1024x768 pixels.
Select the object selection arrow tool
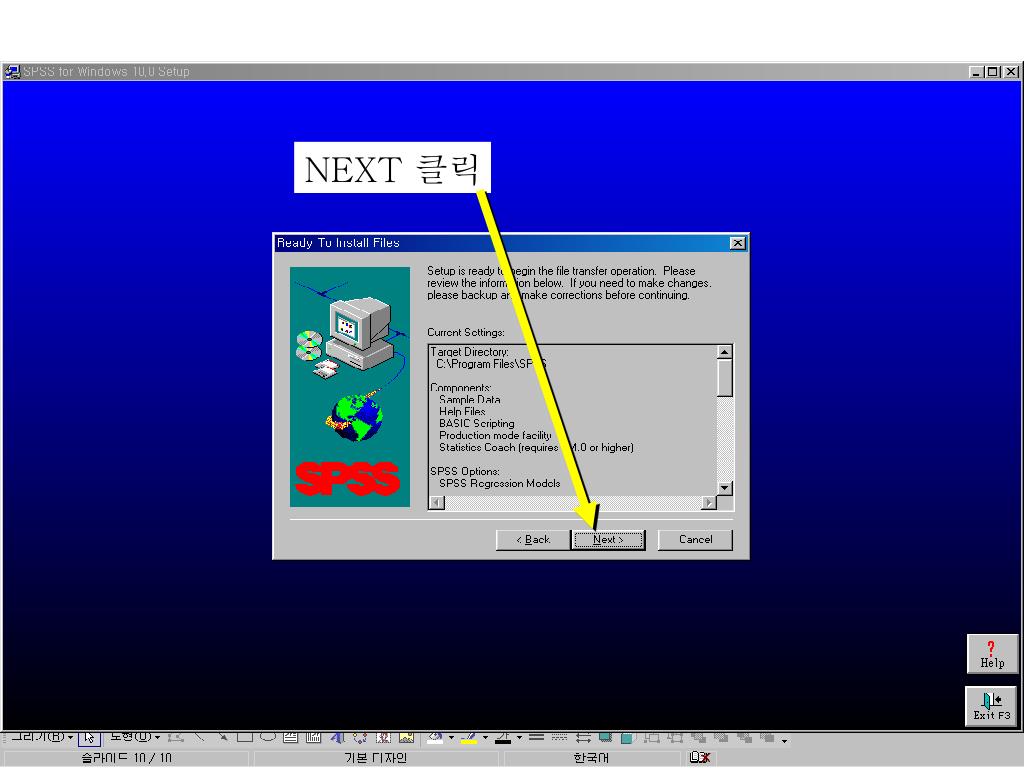tap(89, 737)
